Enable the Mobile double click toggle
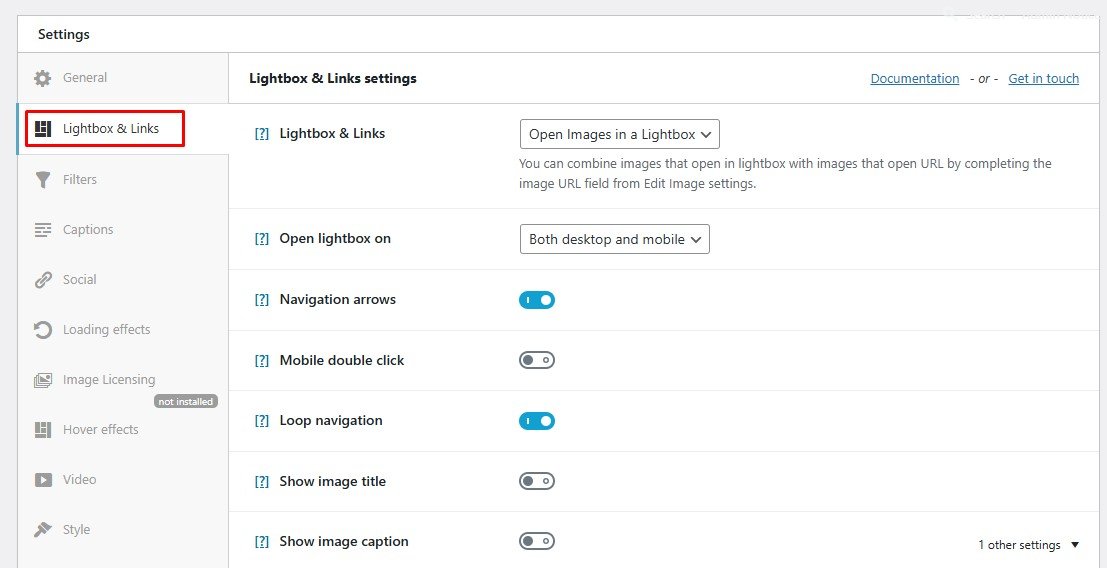The width and height of the screenshot is (1107, 568). [x=537, y=360]
